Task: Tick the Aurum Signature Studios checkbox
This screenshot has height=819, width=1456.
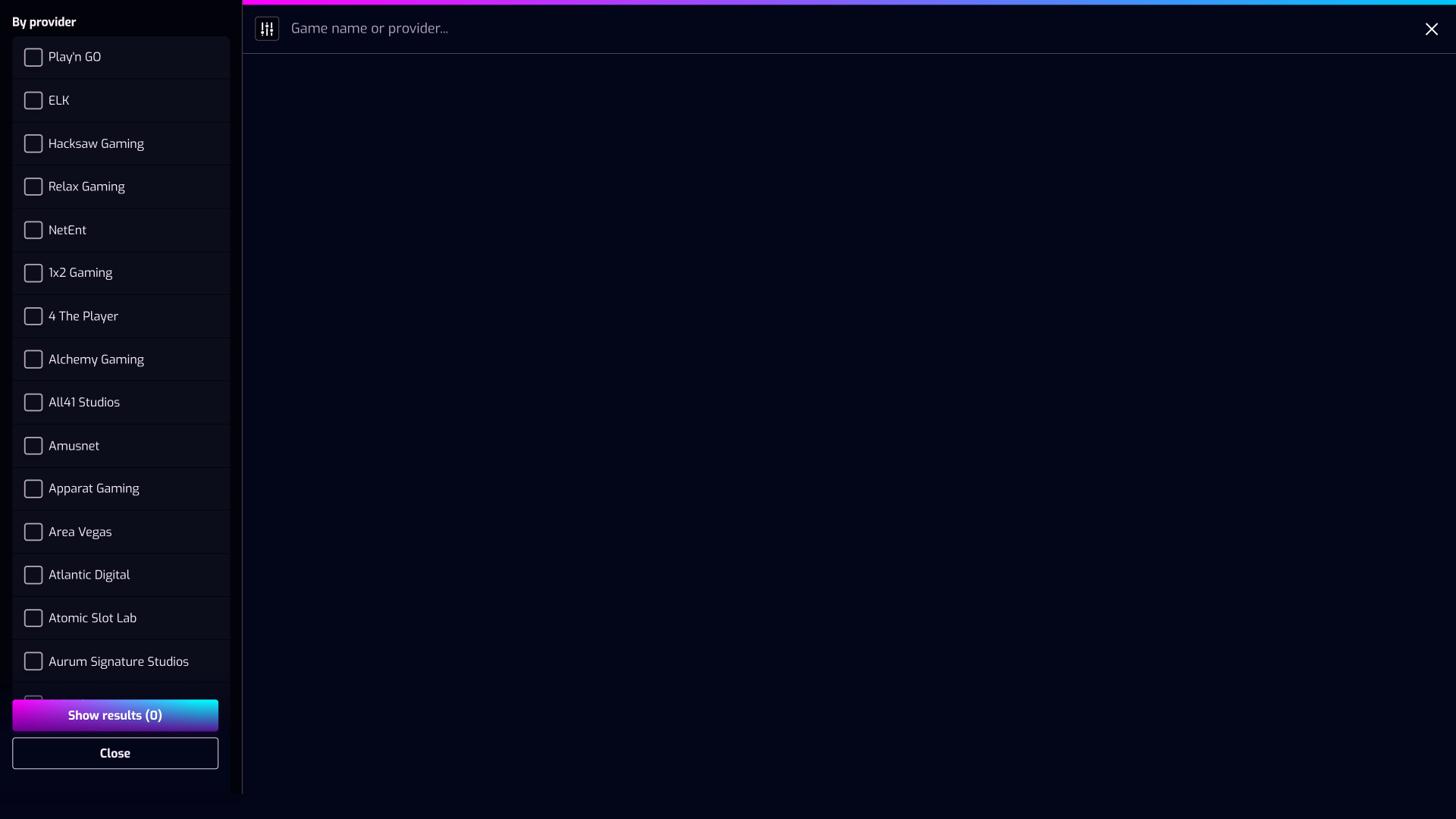Action: point(33,661)
